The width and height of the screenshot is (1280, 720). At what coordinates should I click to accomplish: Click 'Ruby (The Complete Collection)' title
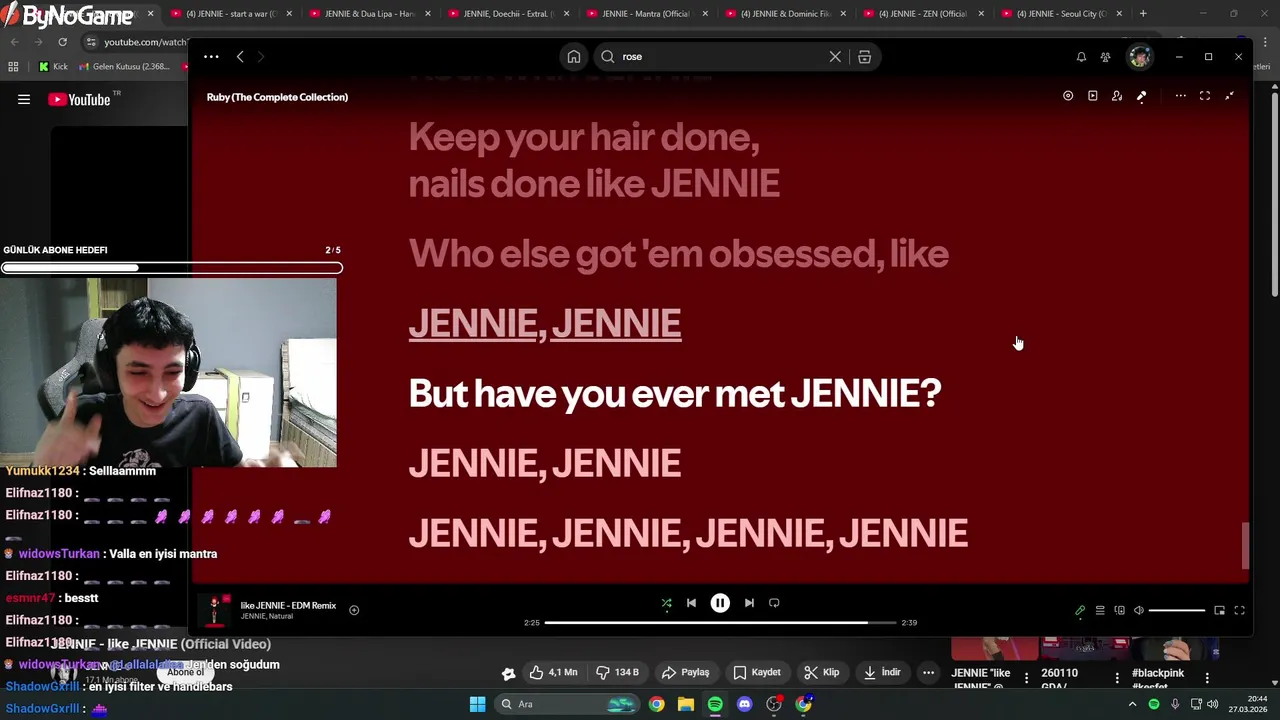click(277, 97)
